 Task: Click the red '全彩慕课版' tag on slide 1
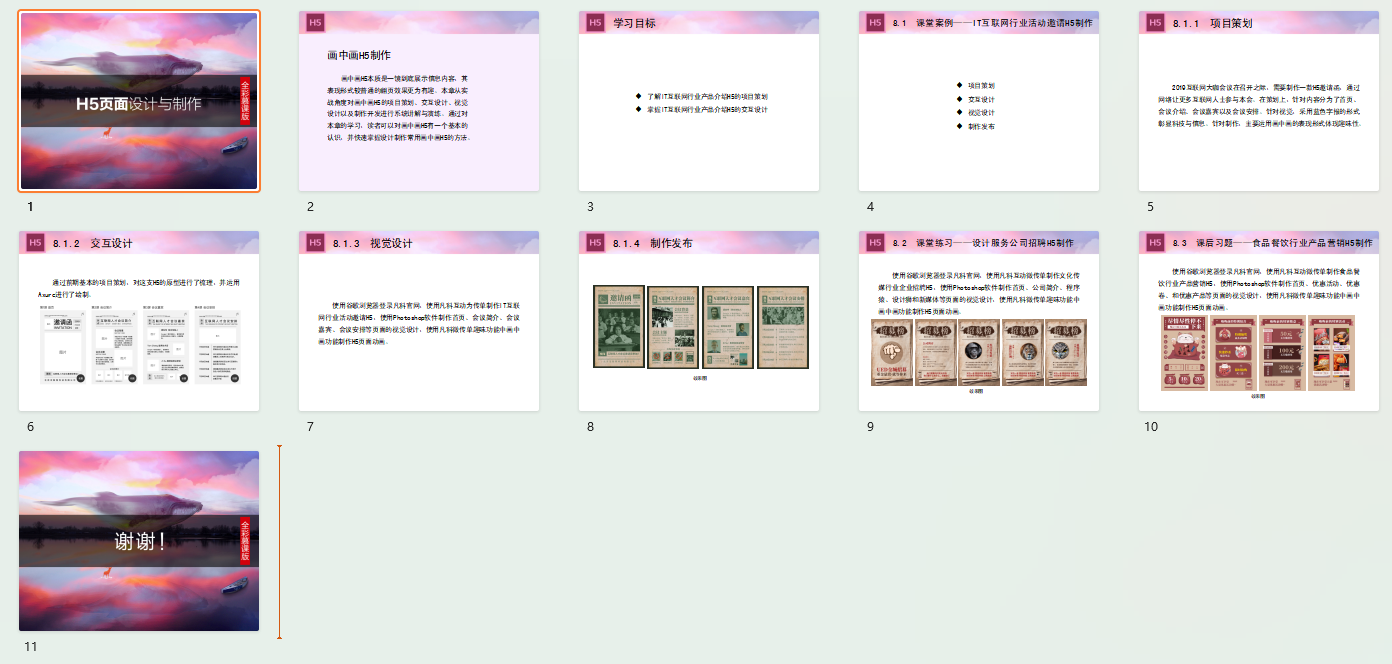click(x=244, y=101)
